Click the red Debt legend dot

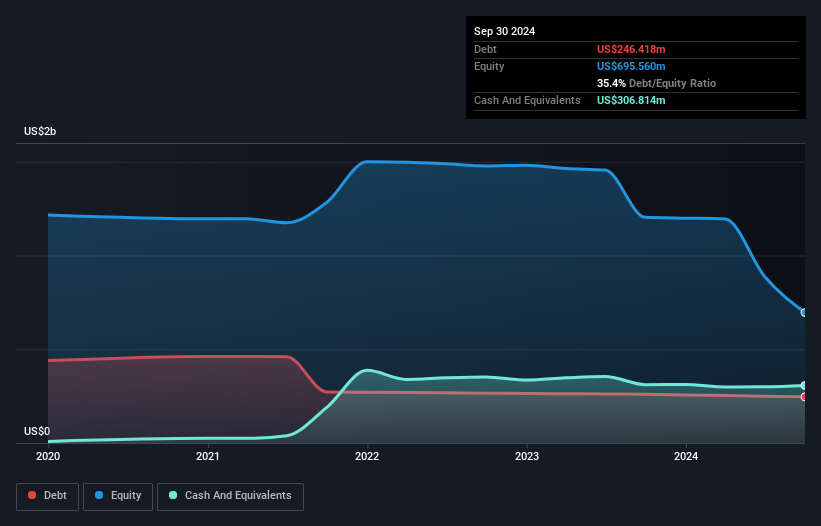click(32, 495)
